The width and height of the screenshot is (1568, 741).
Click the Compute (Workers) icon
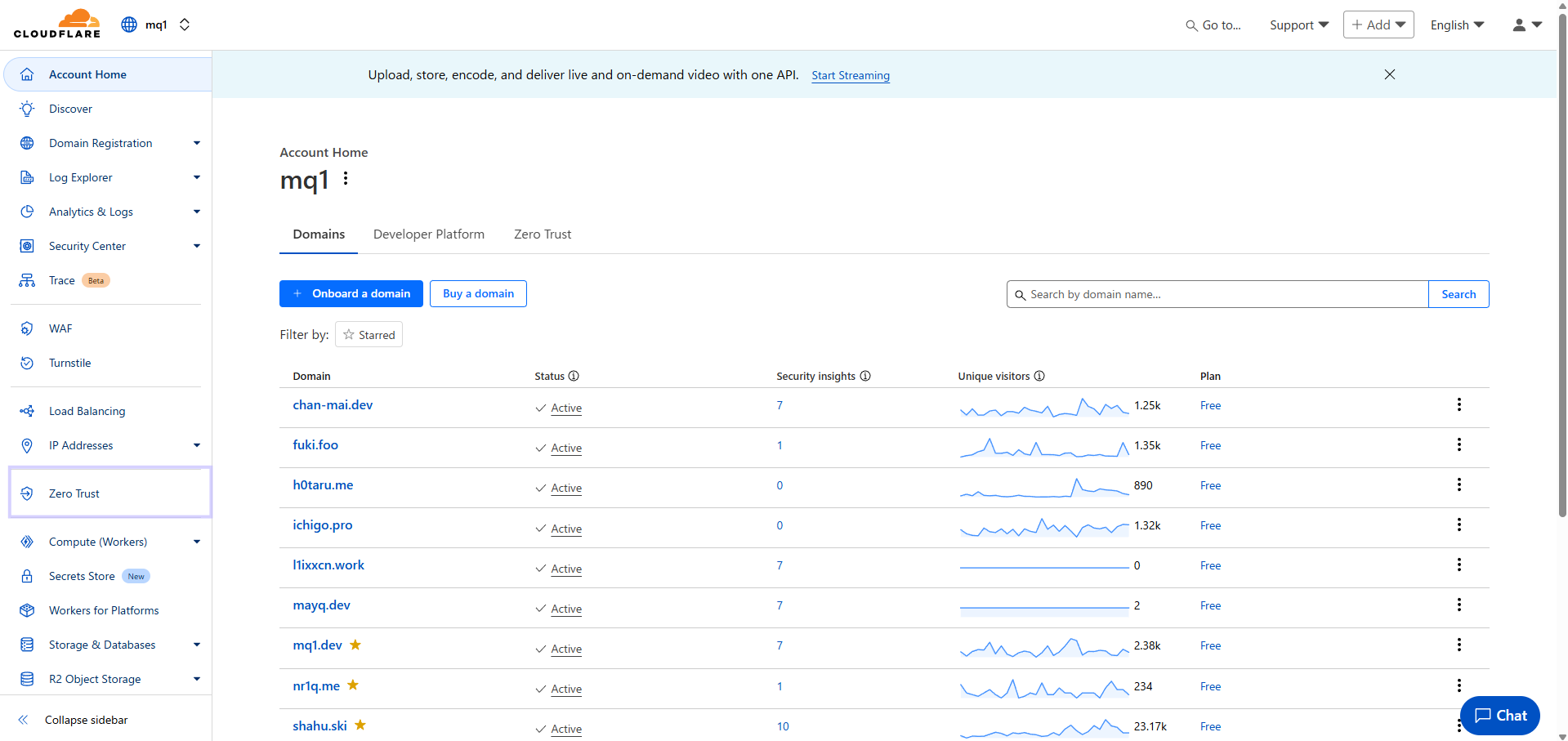pyautogui.click(x=27, y=542)
